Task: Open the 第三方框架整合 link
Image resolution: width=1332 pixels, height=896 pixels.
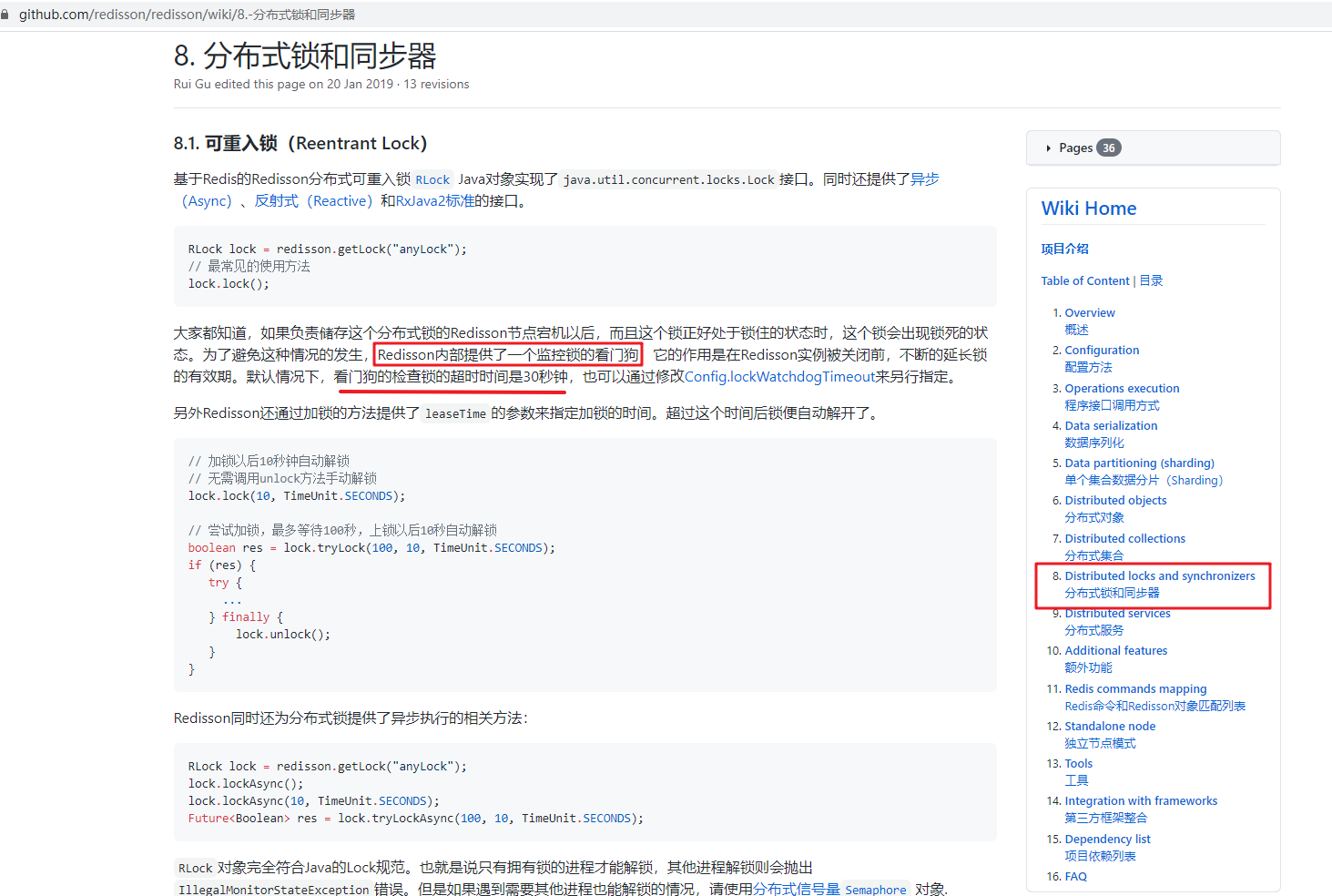Action: (1105, 818)
